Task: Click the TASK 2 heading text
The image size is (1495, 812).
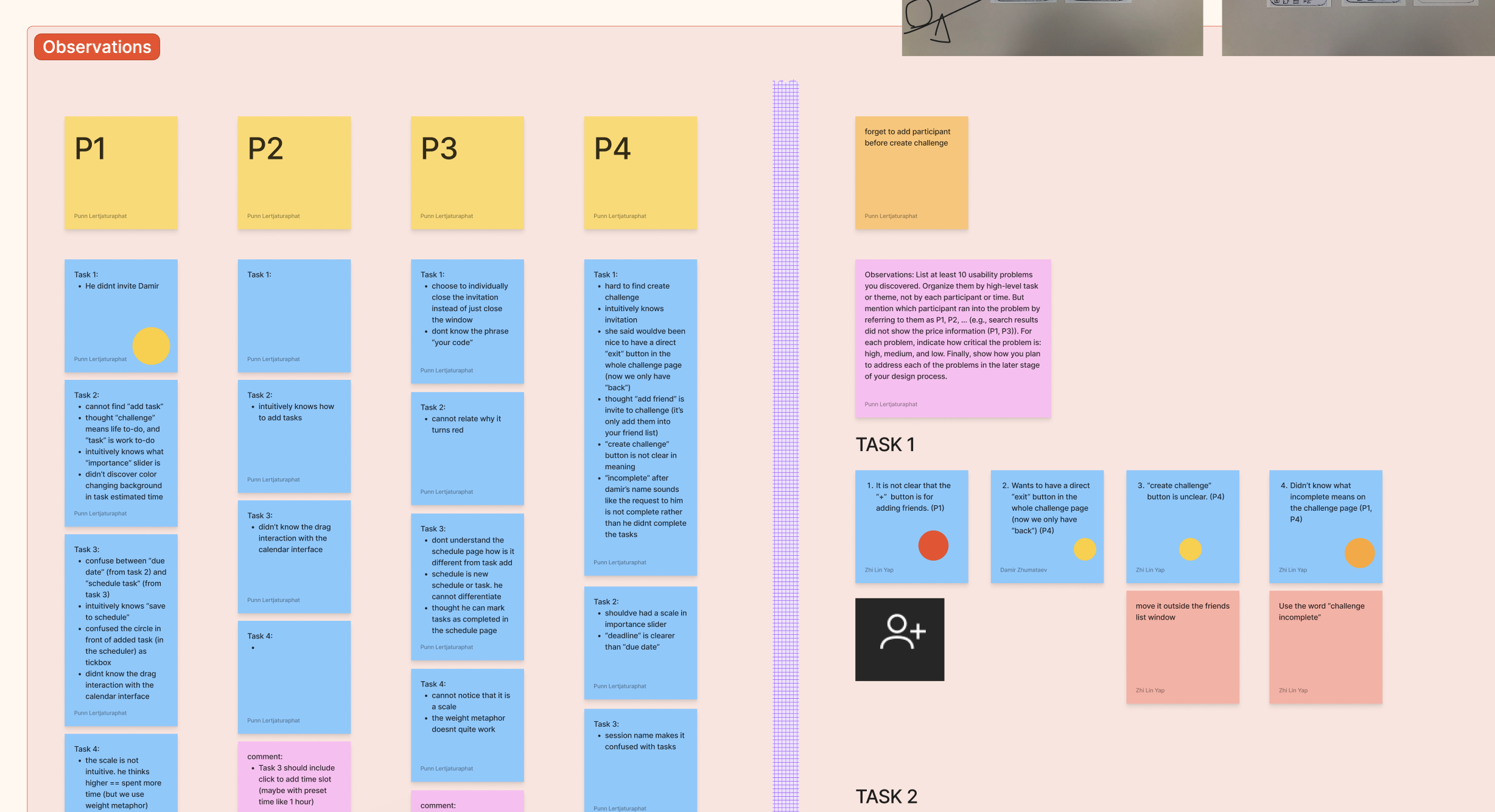Action: tap(886, 796)
